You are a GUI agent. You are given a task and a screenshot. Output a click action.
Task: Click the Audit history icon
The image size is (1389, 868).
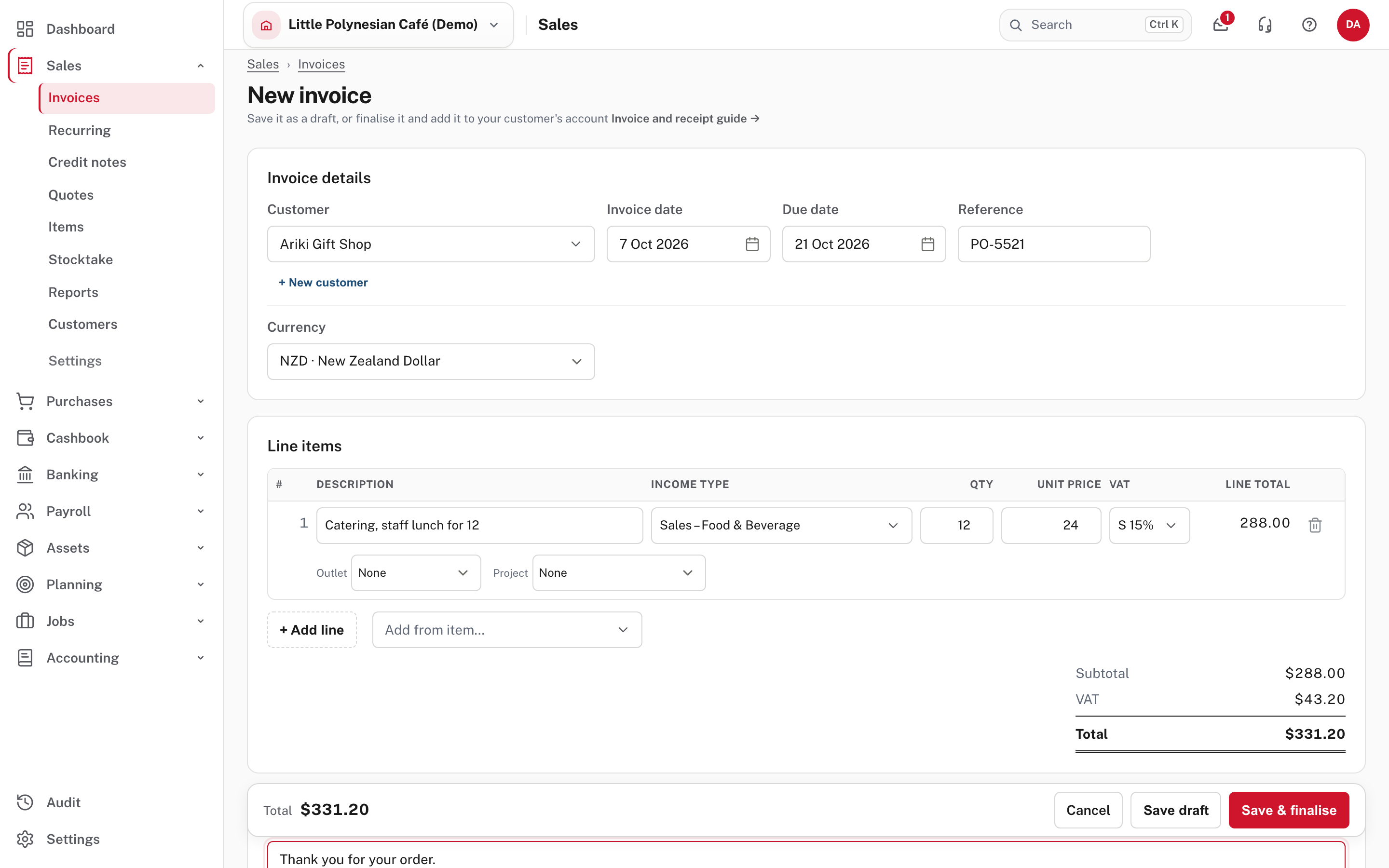(x=25, y=802)
